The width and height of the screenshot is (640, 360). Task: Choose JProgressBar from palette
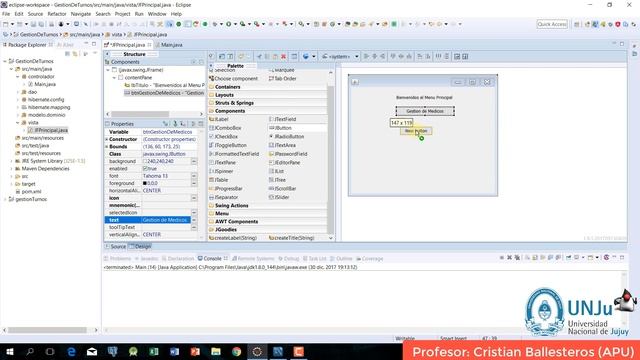tap(226, 189)
